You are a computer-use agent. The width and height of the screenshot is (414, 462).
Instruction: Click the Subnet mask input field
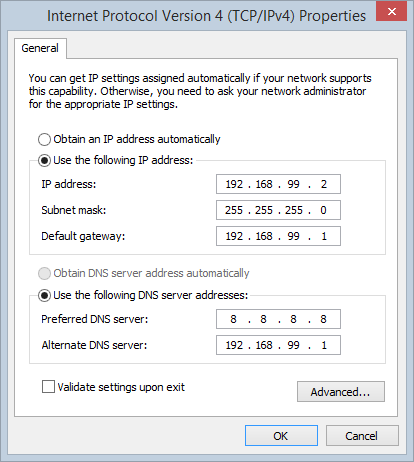tap(278, 210)
